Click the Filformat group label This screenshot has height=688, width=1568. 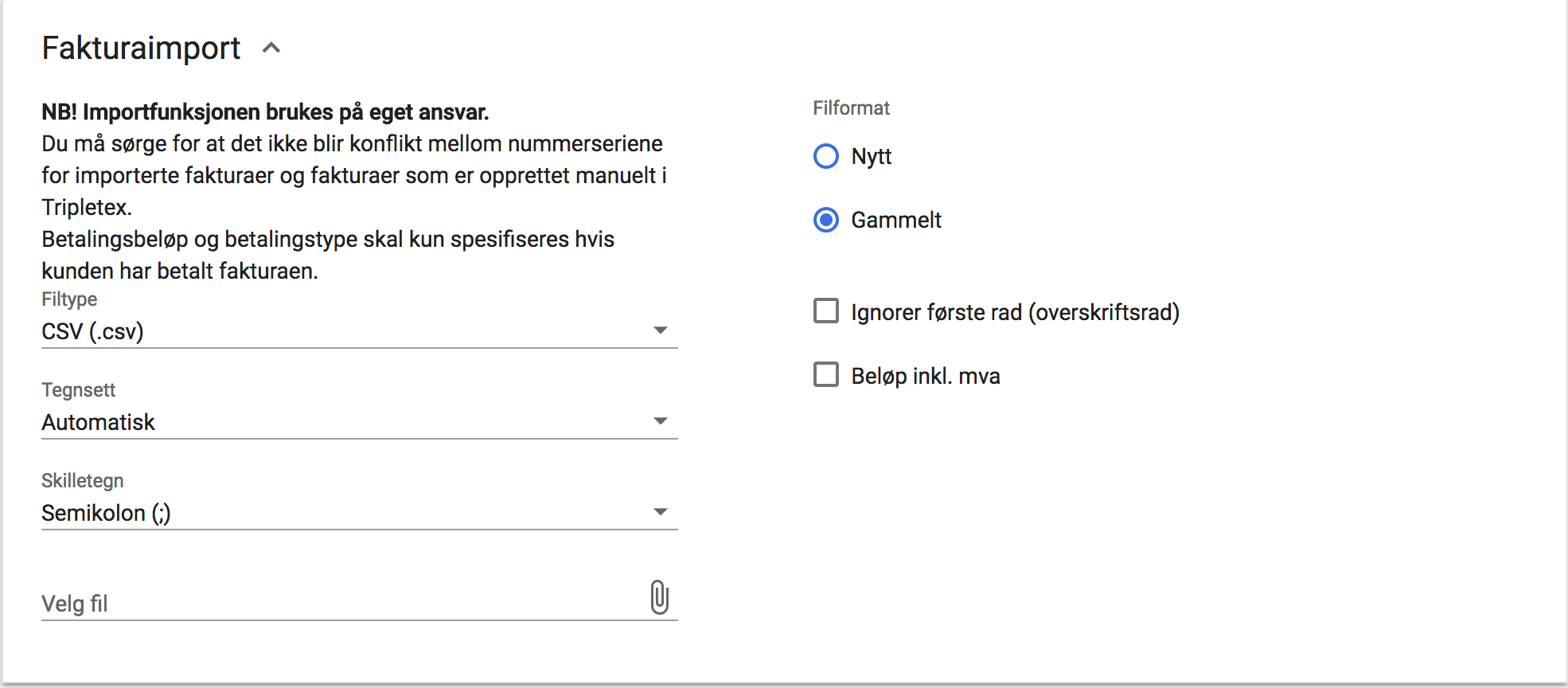[851, 108]
